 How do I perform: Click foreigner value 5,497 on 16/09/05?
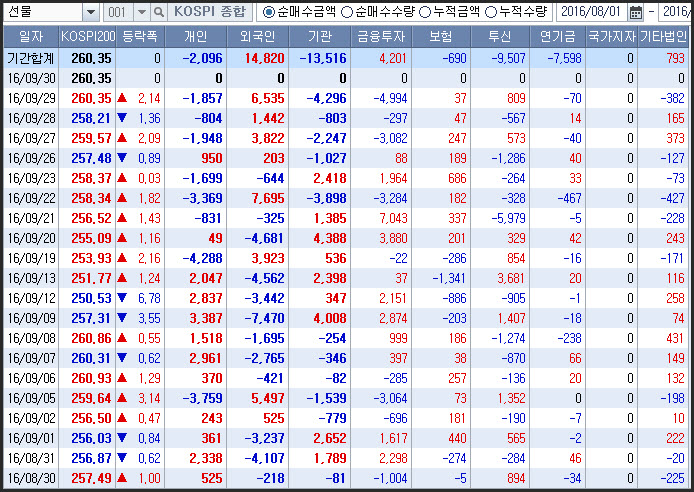click(268, 398)
